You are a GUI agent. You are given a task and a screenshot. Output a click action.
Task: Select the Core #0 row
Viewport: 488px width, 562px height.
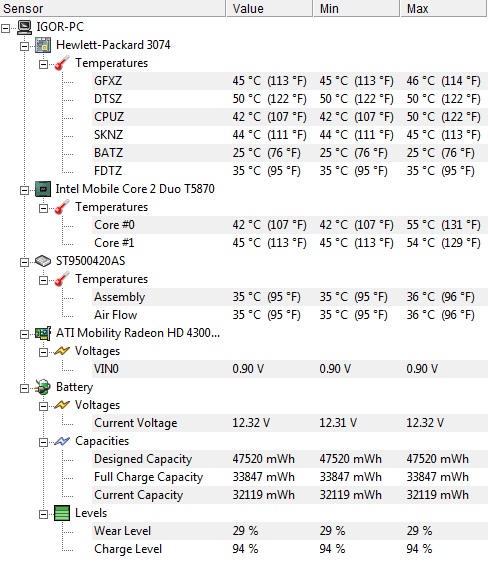coord(290,225)
